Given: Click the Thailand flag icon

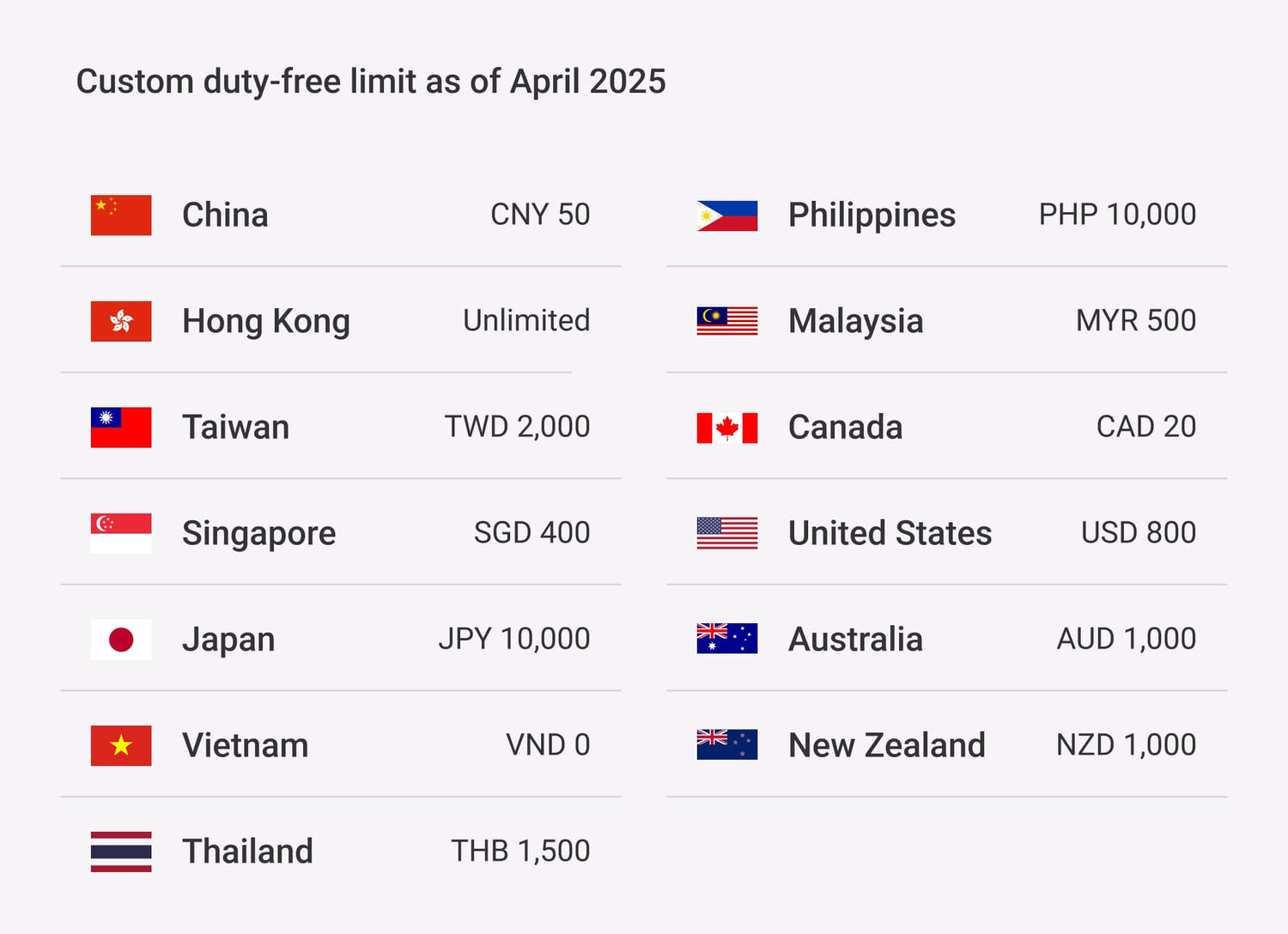Looking at the screenshot, I should pyautogui.click(x=121, y=852).
